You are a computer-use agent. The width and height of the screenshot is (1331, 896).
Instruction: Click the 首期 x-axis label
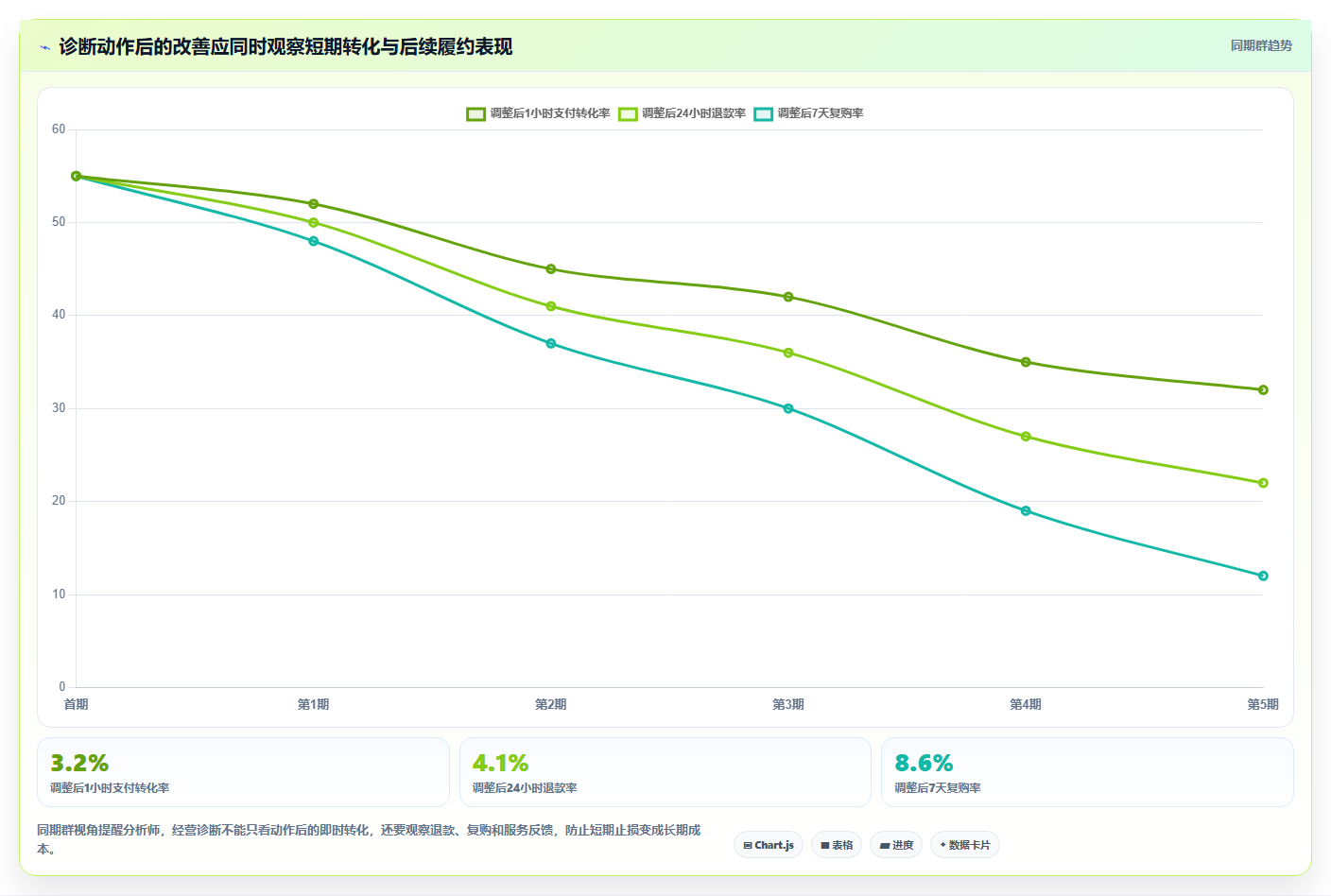77,704
